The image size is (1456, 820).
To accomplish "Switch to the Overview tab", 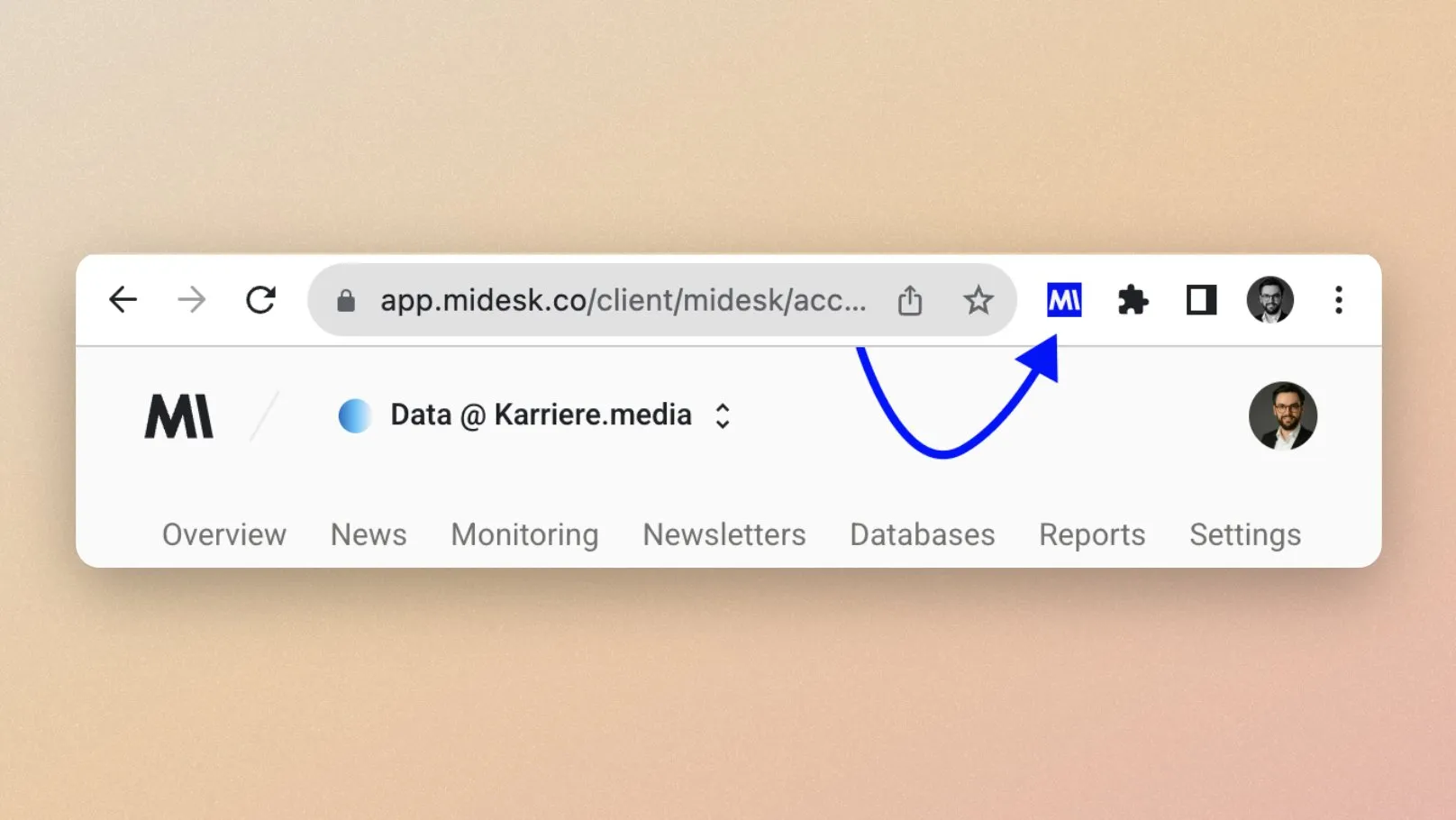I will click(224, 534).
